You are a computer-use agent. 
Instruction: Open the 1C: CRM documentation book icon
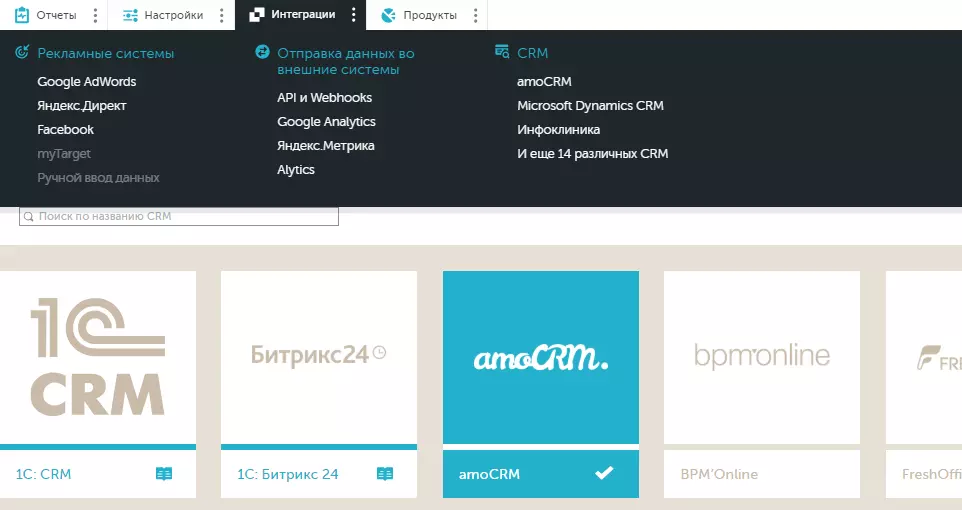pos(164,474)
